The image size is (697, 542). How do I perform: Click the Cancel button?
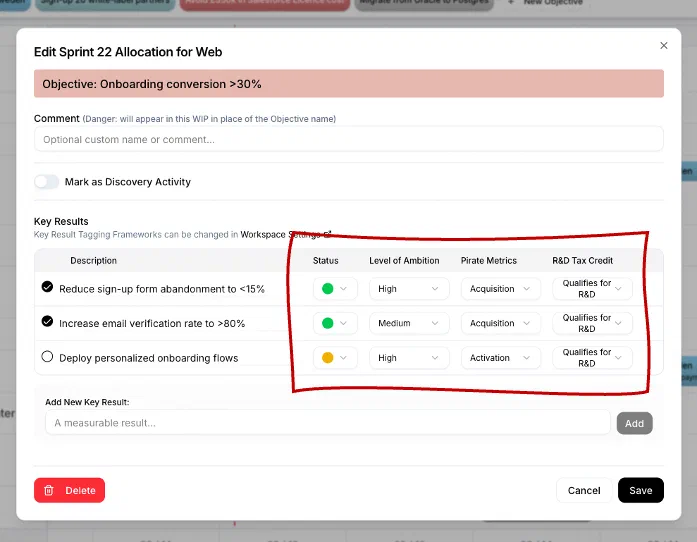584,490
